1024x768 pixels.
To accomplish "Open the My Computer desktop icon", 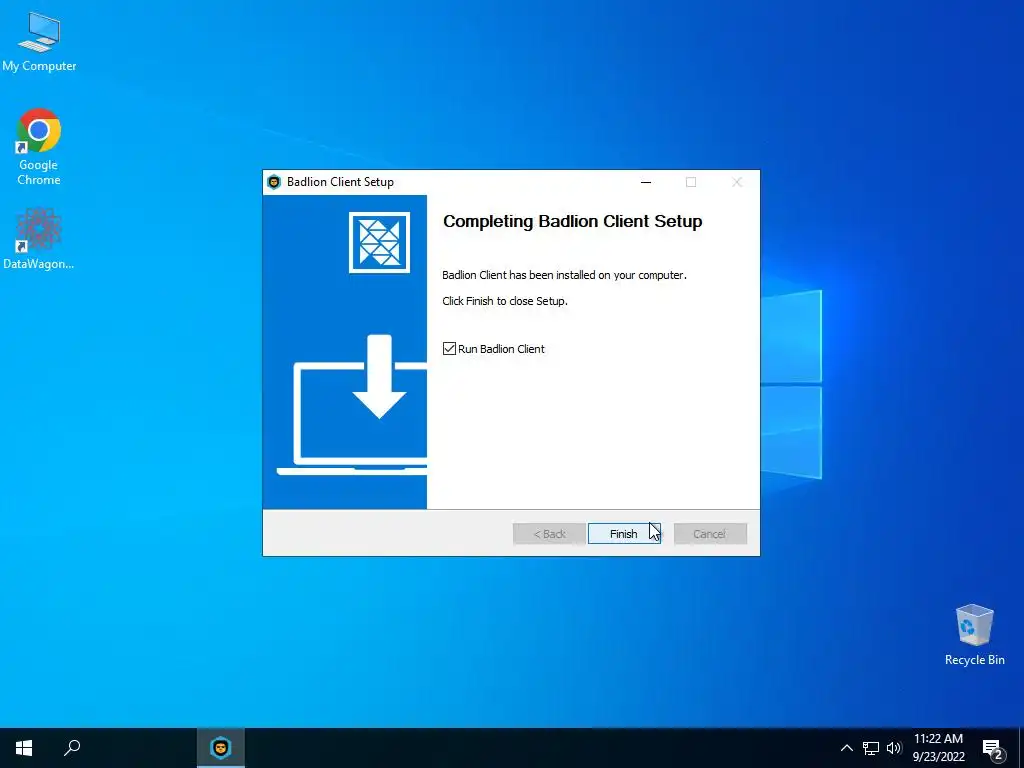I will [39, 42].
